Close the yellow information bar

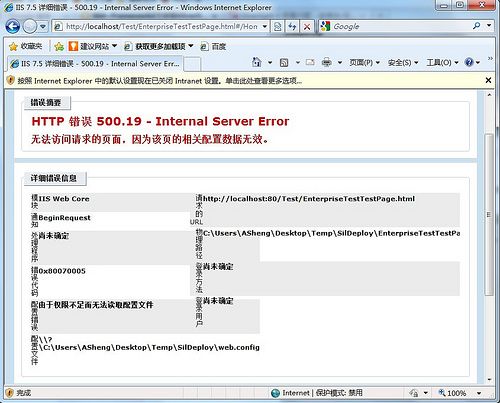click(x=488, y=80)
